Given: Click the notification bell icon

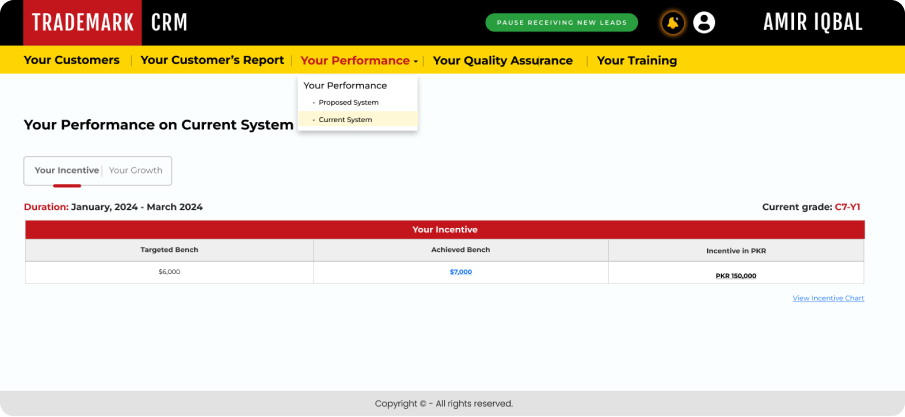Looking at the screenshot, I should pos(673,22).
